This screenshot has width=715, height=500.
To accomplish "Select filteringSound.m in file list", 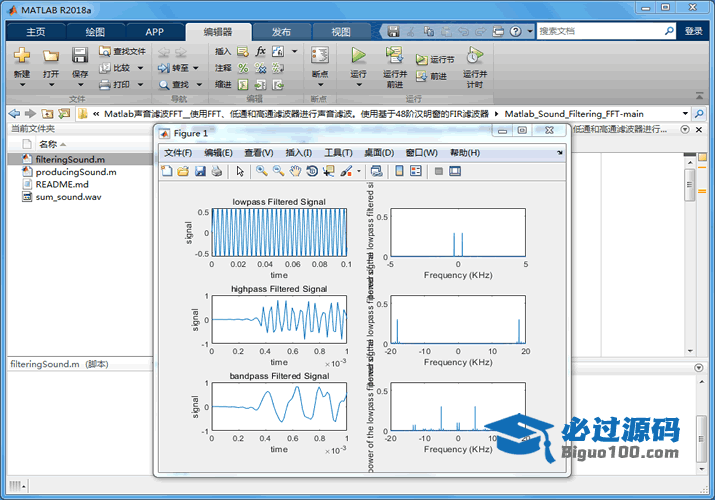I will click(x=80, y=159).
